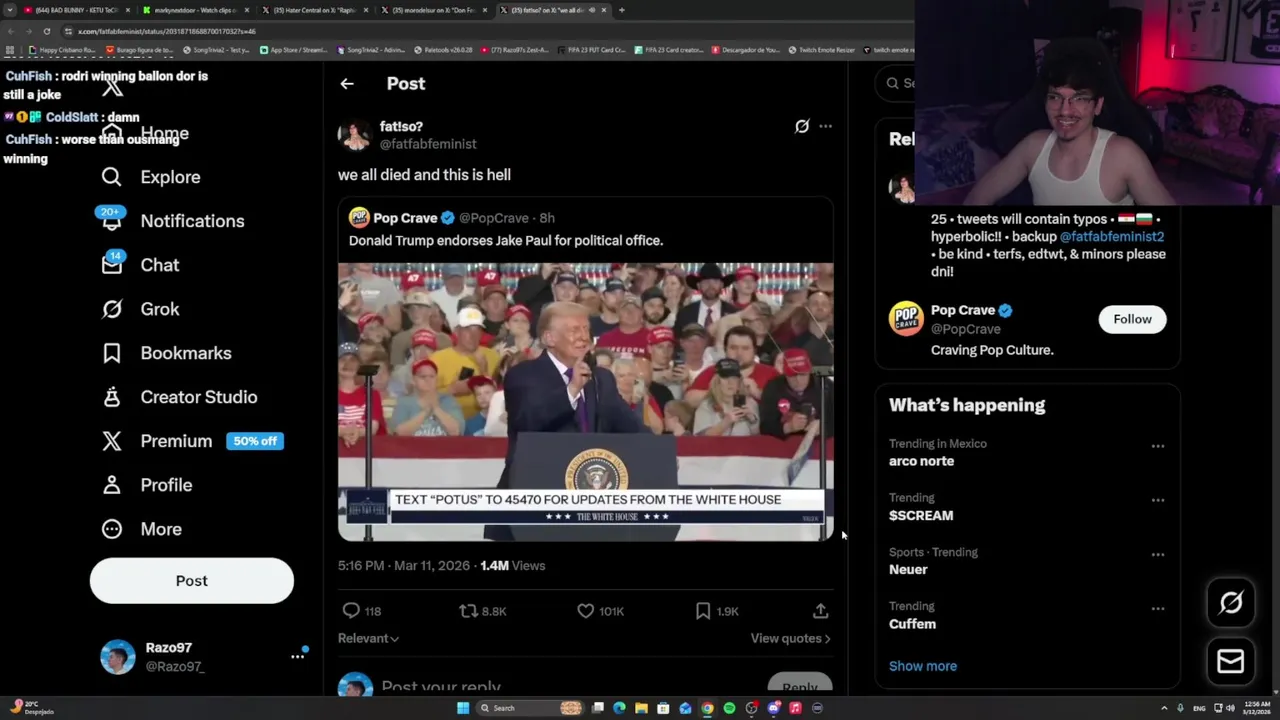The image size is (1280, 720).
Task: Open Spotify from the taskbar
Action: tap(729, 708)
